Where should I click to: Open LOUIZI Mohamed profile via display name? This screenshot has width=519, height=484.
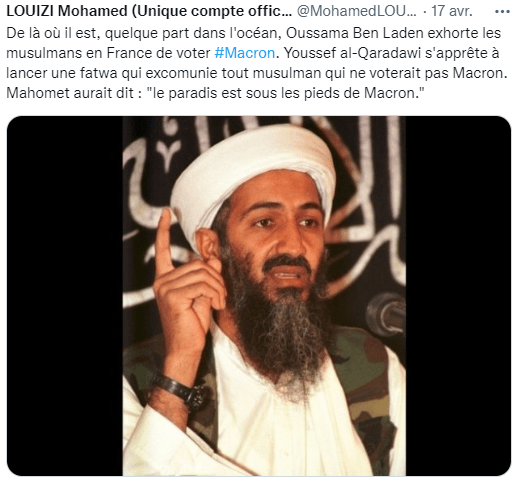[149, 11]
